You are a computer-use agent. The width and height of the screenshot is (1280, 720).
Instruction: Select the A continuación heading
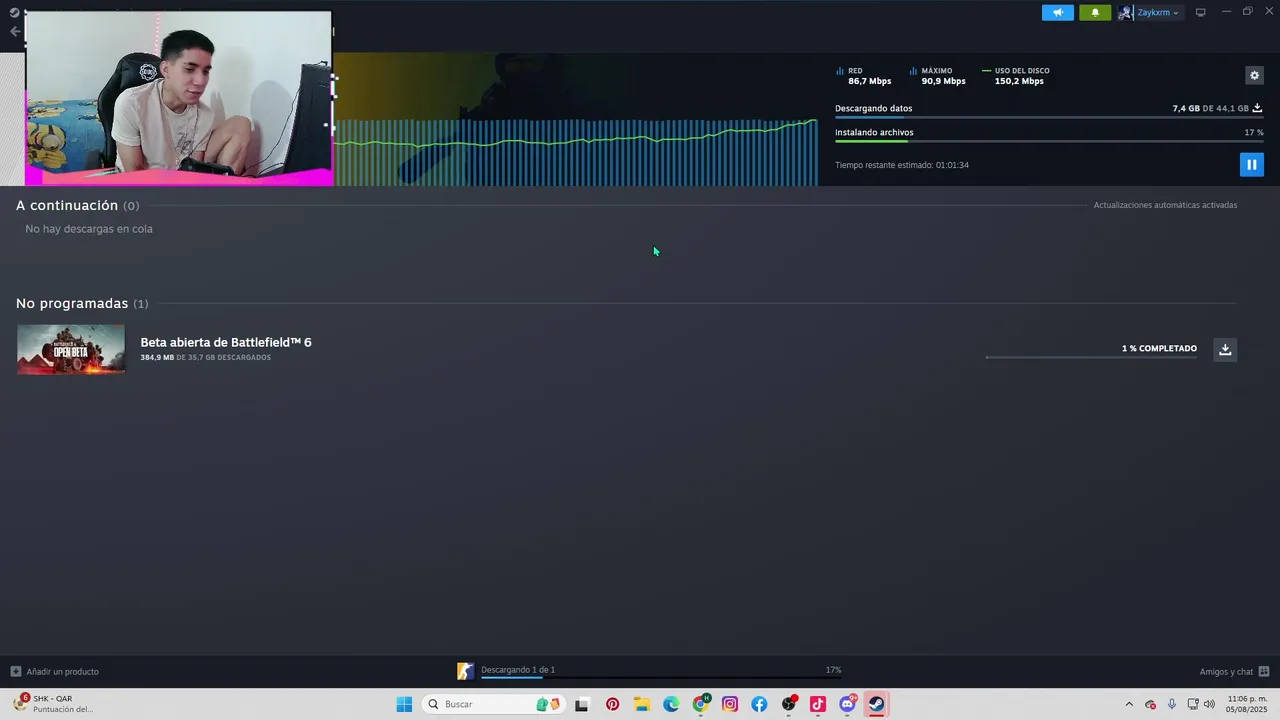point(67,205)
